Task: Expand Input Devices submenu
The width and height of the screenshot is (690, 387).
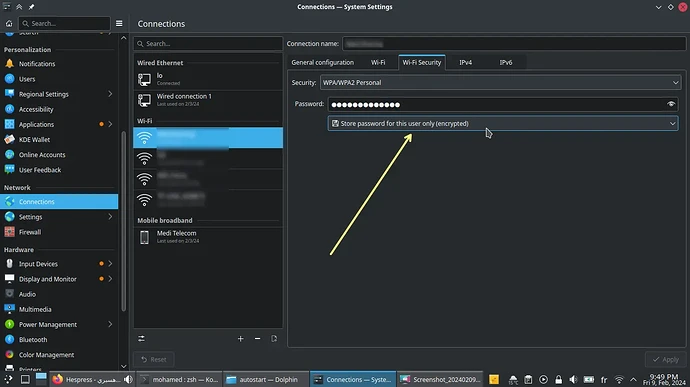Action: (110, 264)
